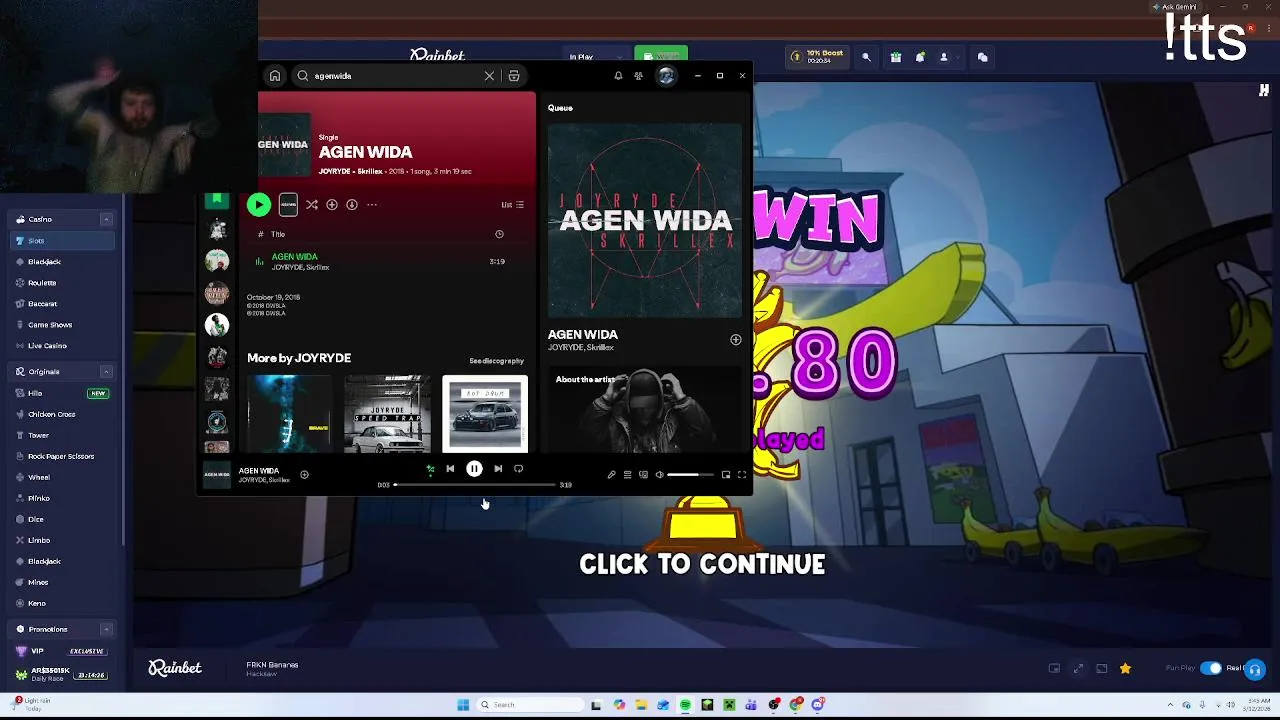Clear the Spotify search text
1280x720 pixels.
[489, 76]
